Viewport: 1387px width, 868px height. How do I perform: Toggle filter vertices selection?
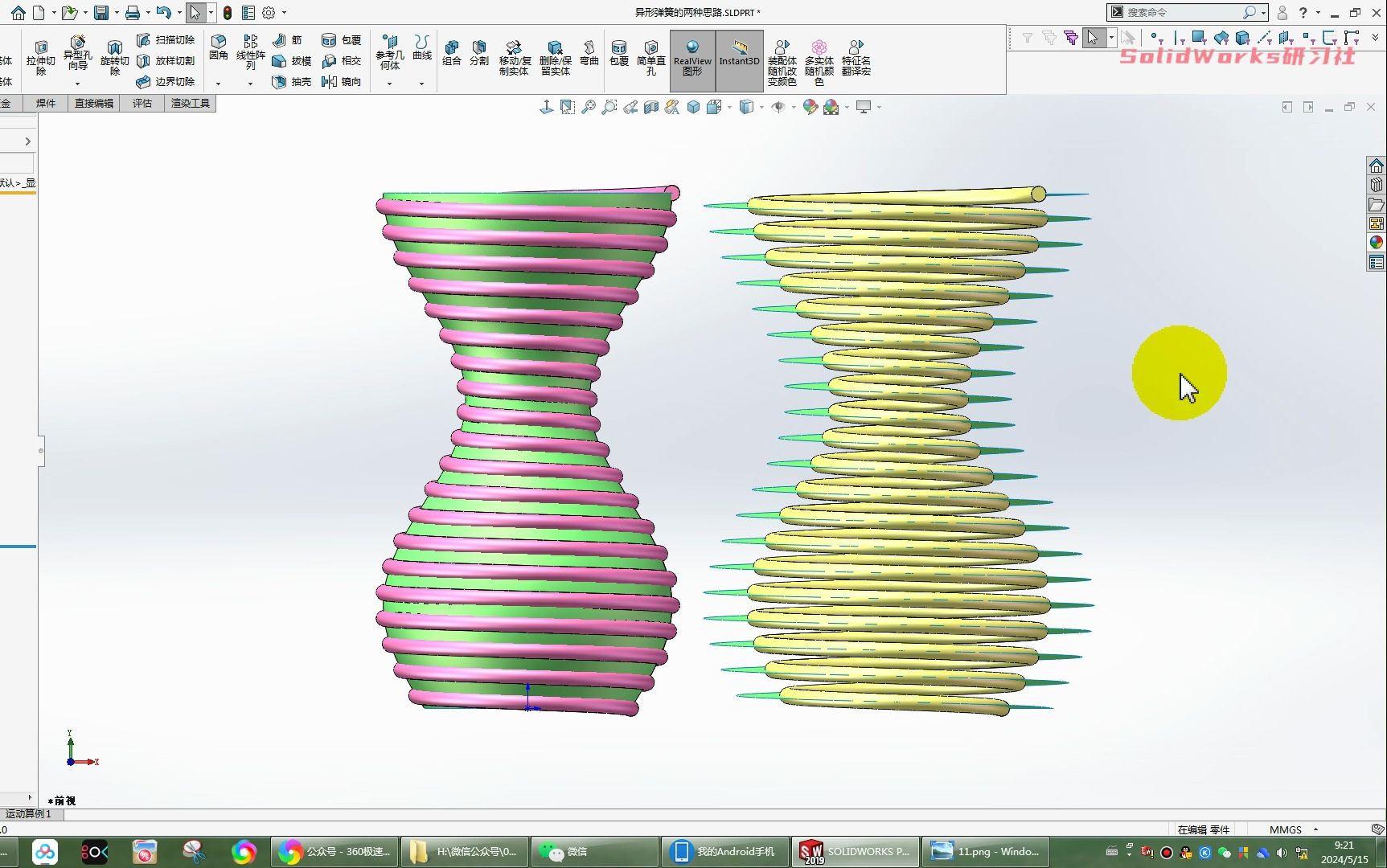[x=1156, y=37]
